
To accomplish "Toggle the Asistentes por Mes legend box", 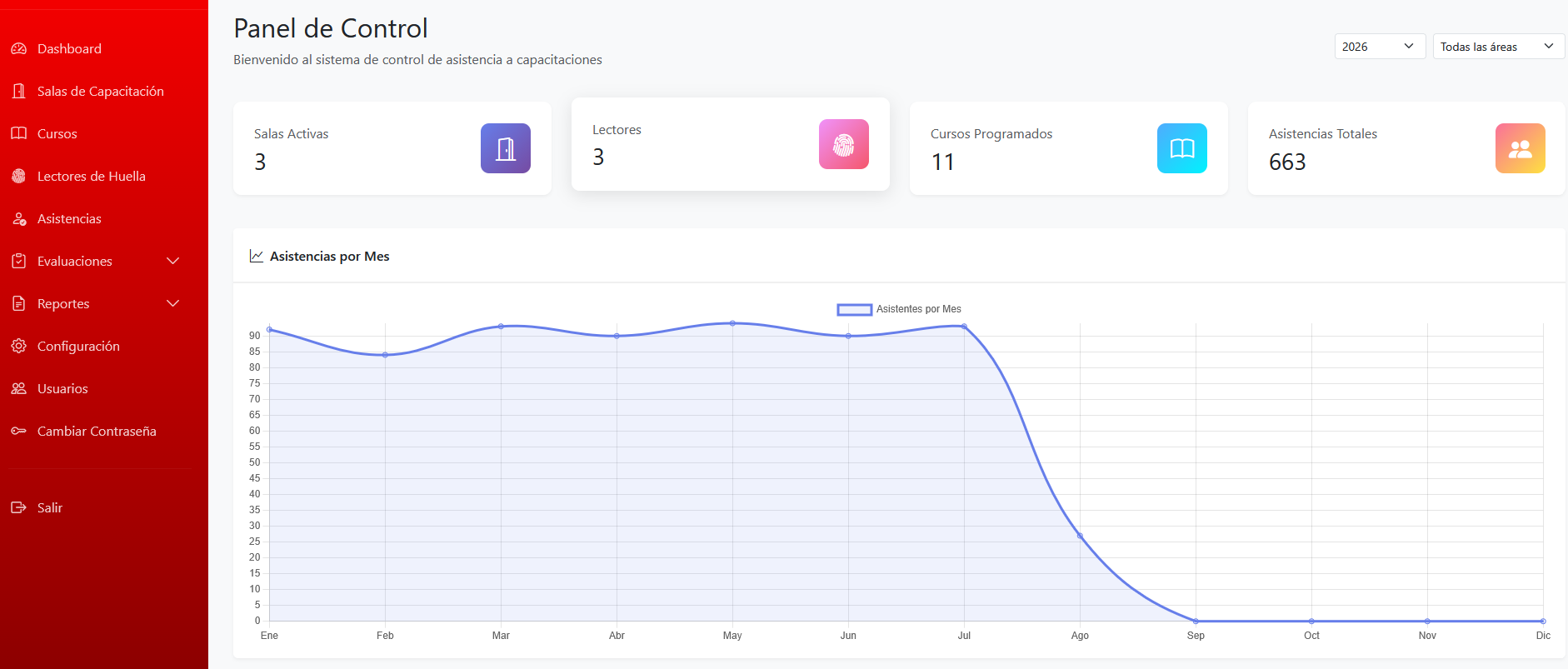I will click(x=855, y=309).
